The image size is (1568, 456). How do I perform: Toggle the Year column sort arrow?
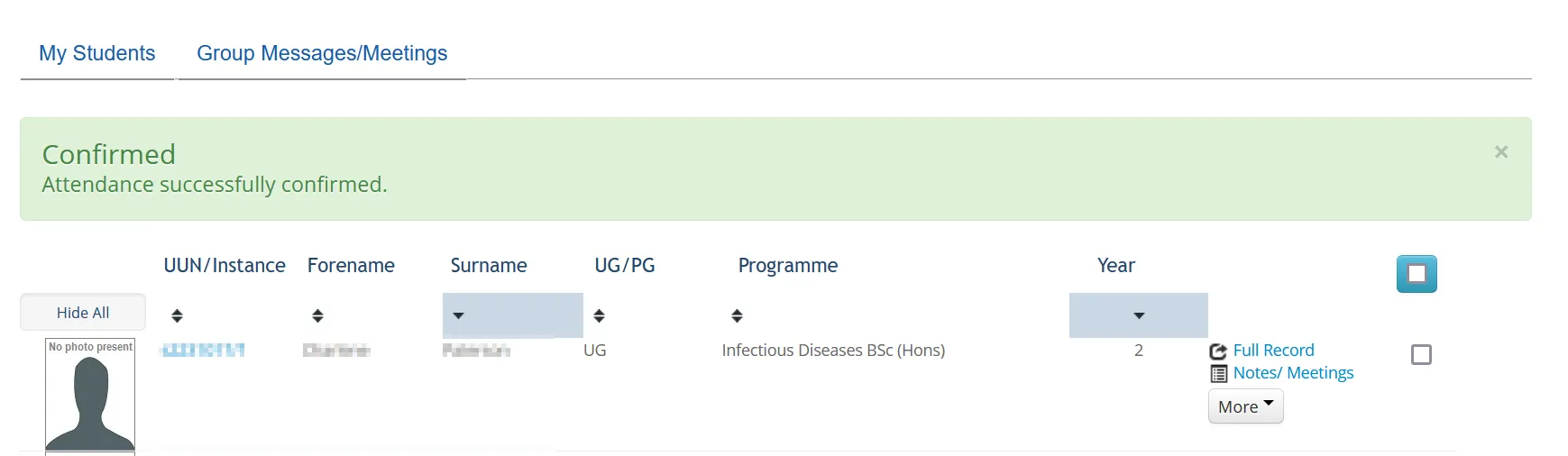1139,315
